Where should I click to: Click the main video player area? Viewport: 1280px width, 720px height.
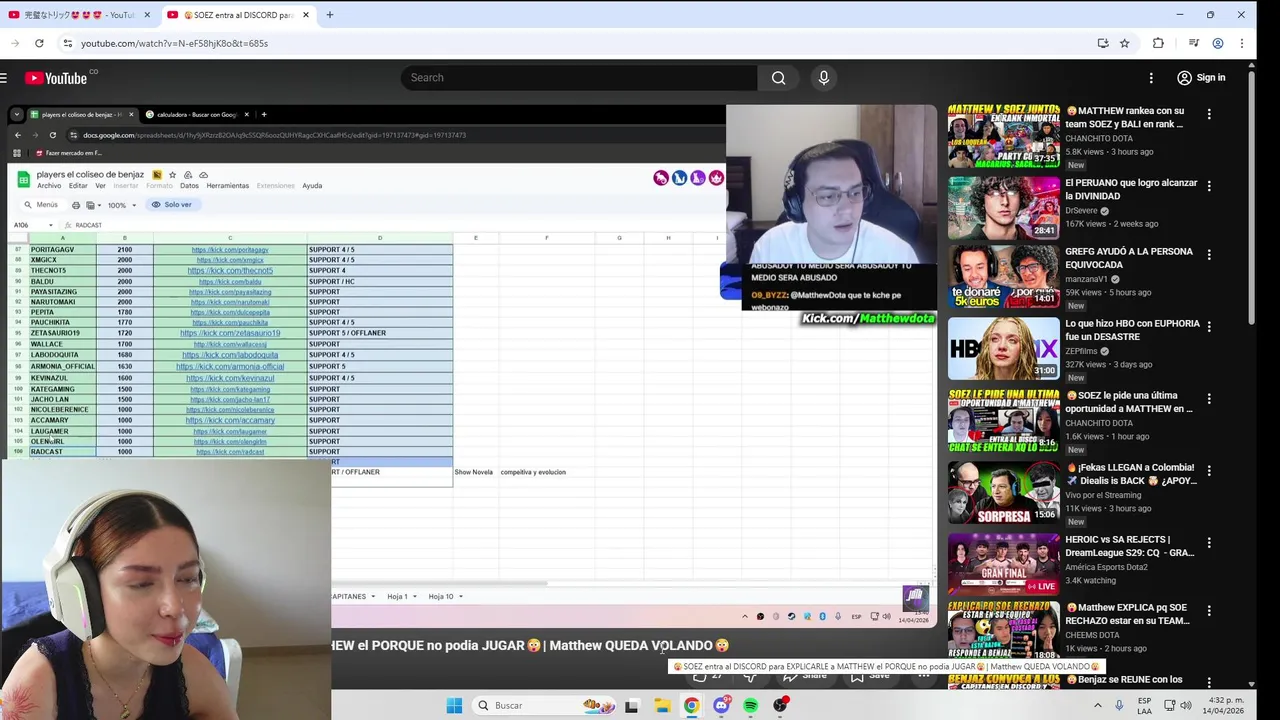470,365
